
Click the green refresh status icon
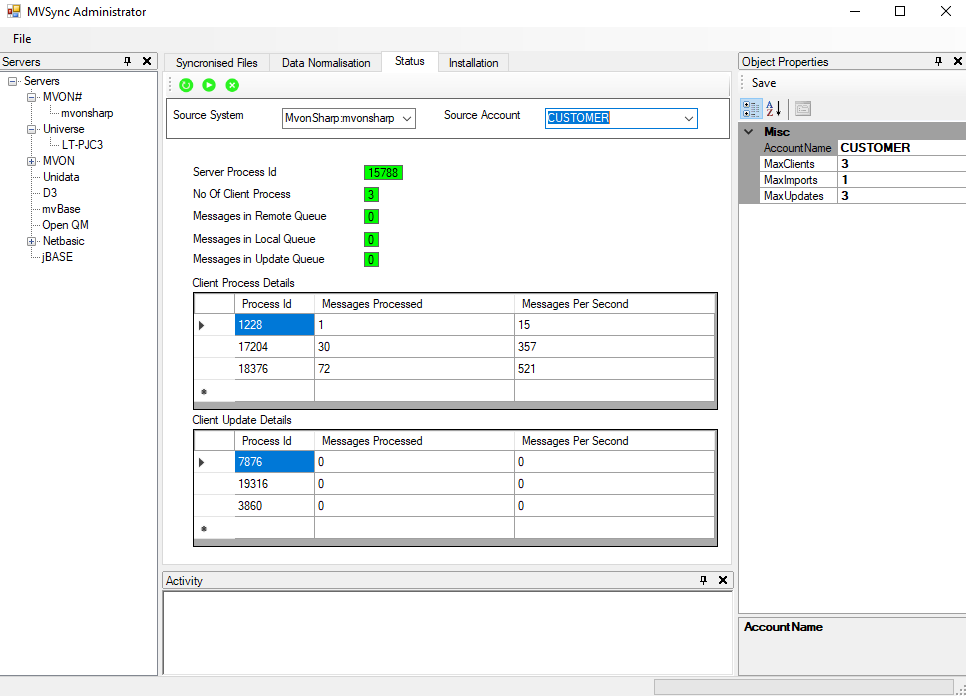coord(186,85)
